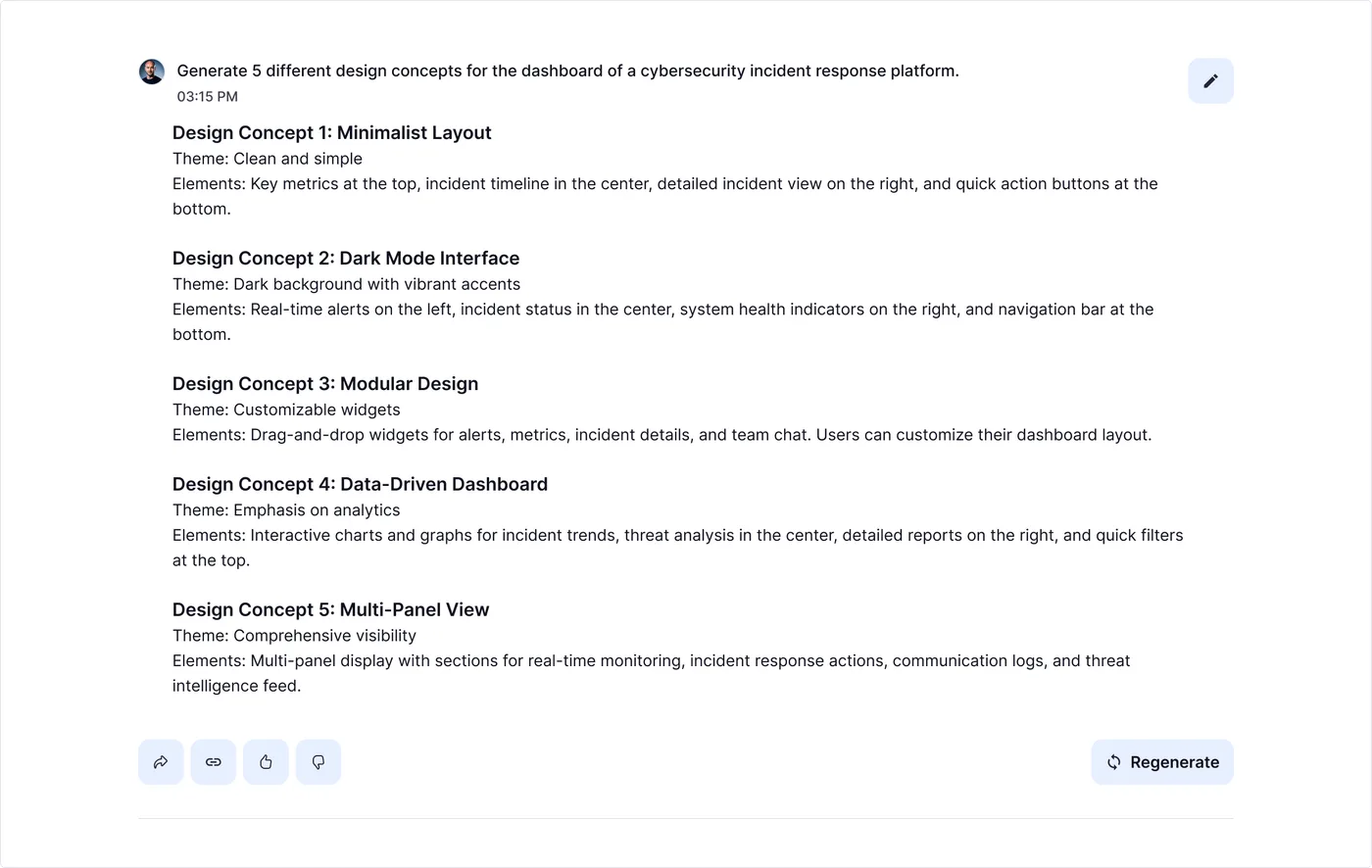Open the user profile avatar
1372x868 pixels.
(152, 72)
